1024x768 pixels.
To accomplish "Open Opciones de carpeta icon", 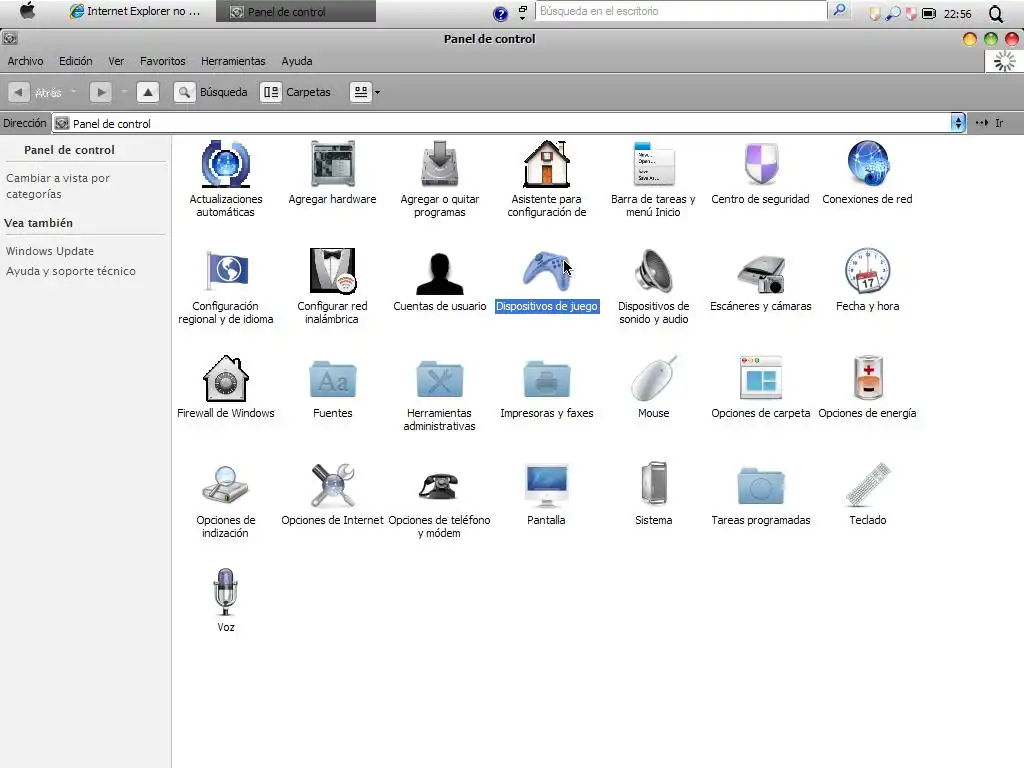I will 761,377.
